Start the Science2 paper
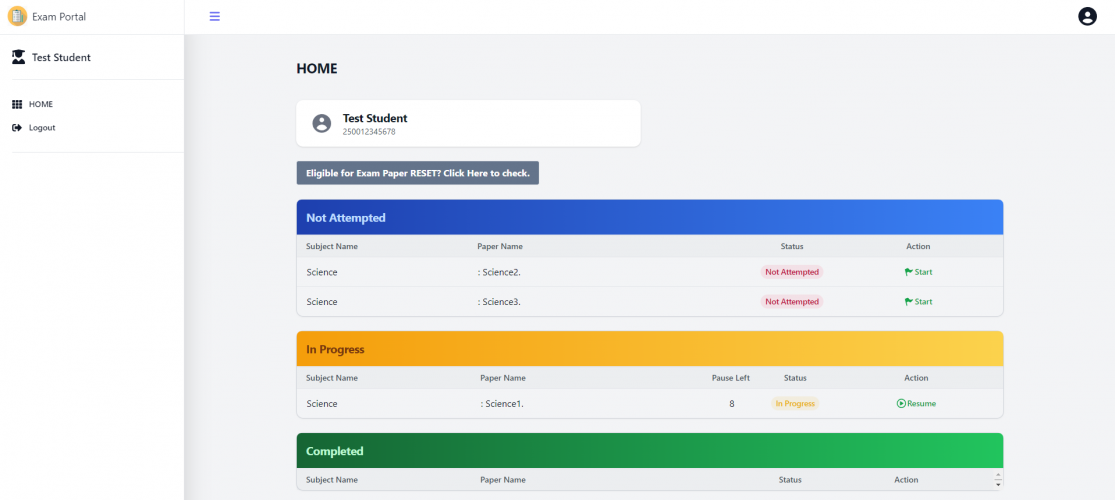Image resolution: width=1115 pixels, height=500 pixels. [x=918, y=272]
